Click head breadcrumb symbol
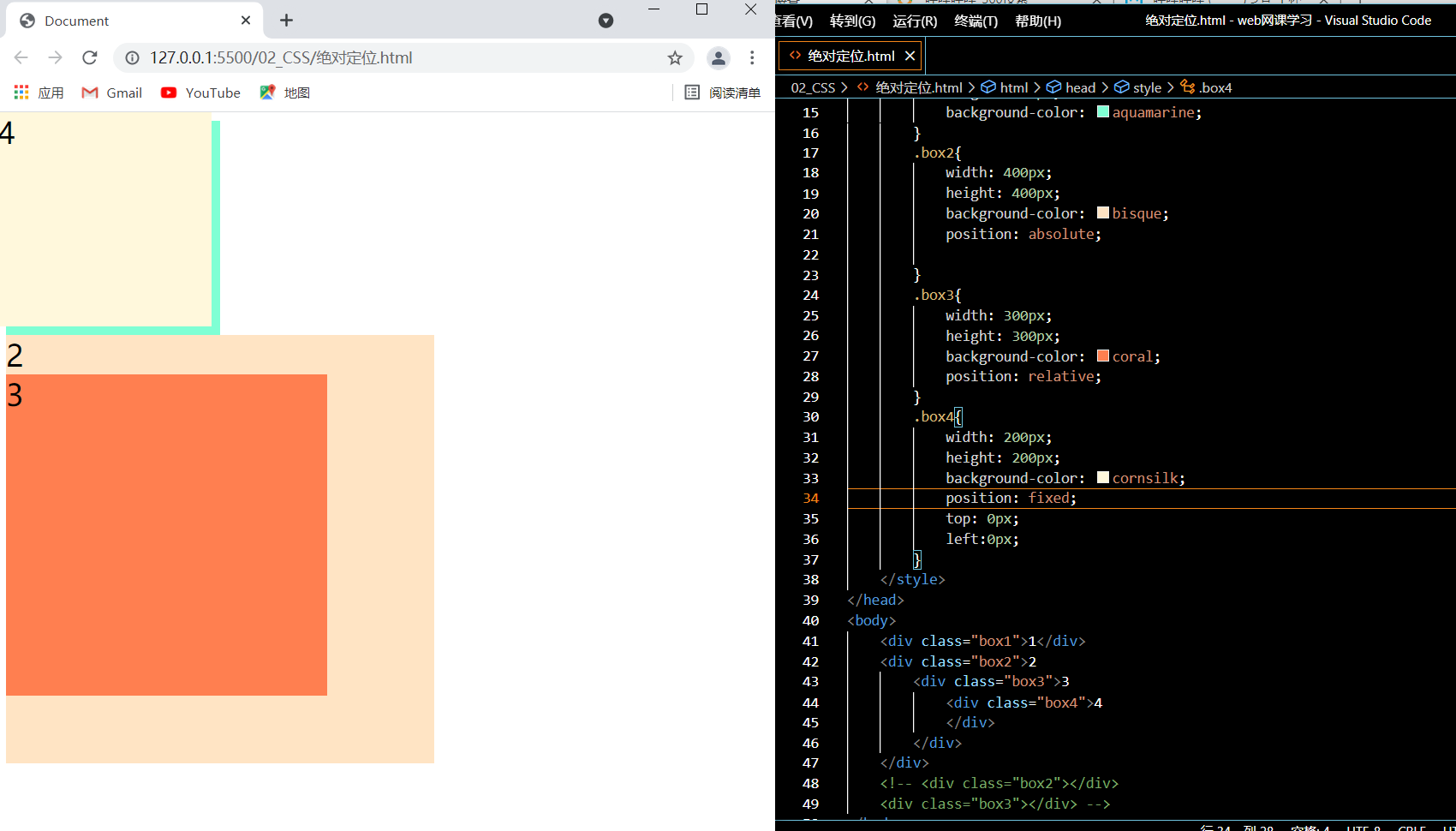 [1071, 87]
